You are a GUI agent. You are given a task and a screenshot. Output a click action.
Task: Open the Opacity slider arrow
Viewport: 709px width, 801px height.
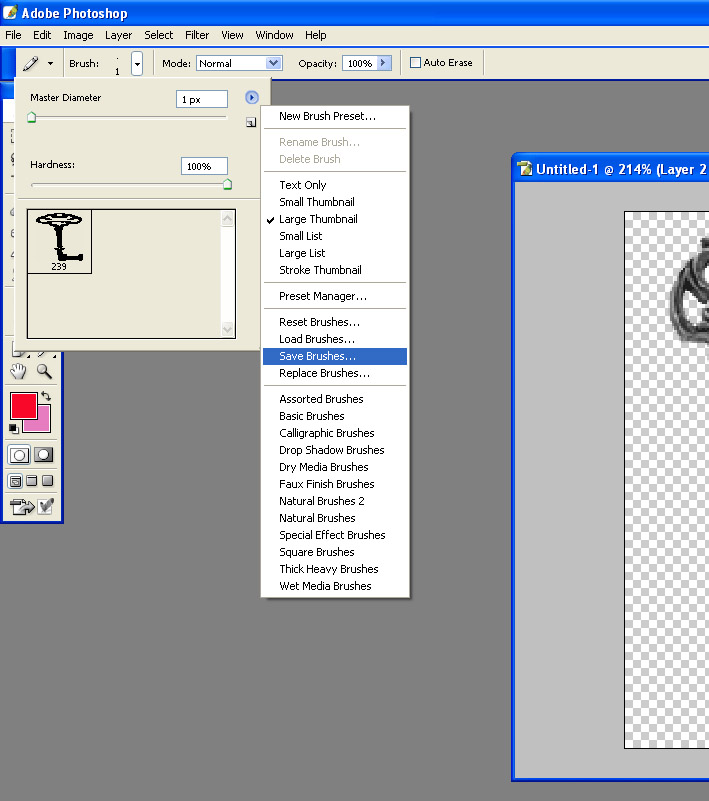point(384,63)
